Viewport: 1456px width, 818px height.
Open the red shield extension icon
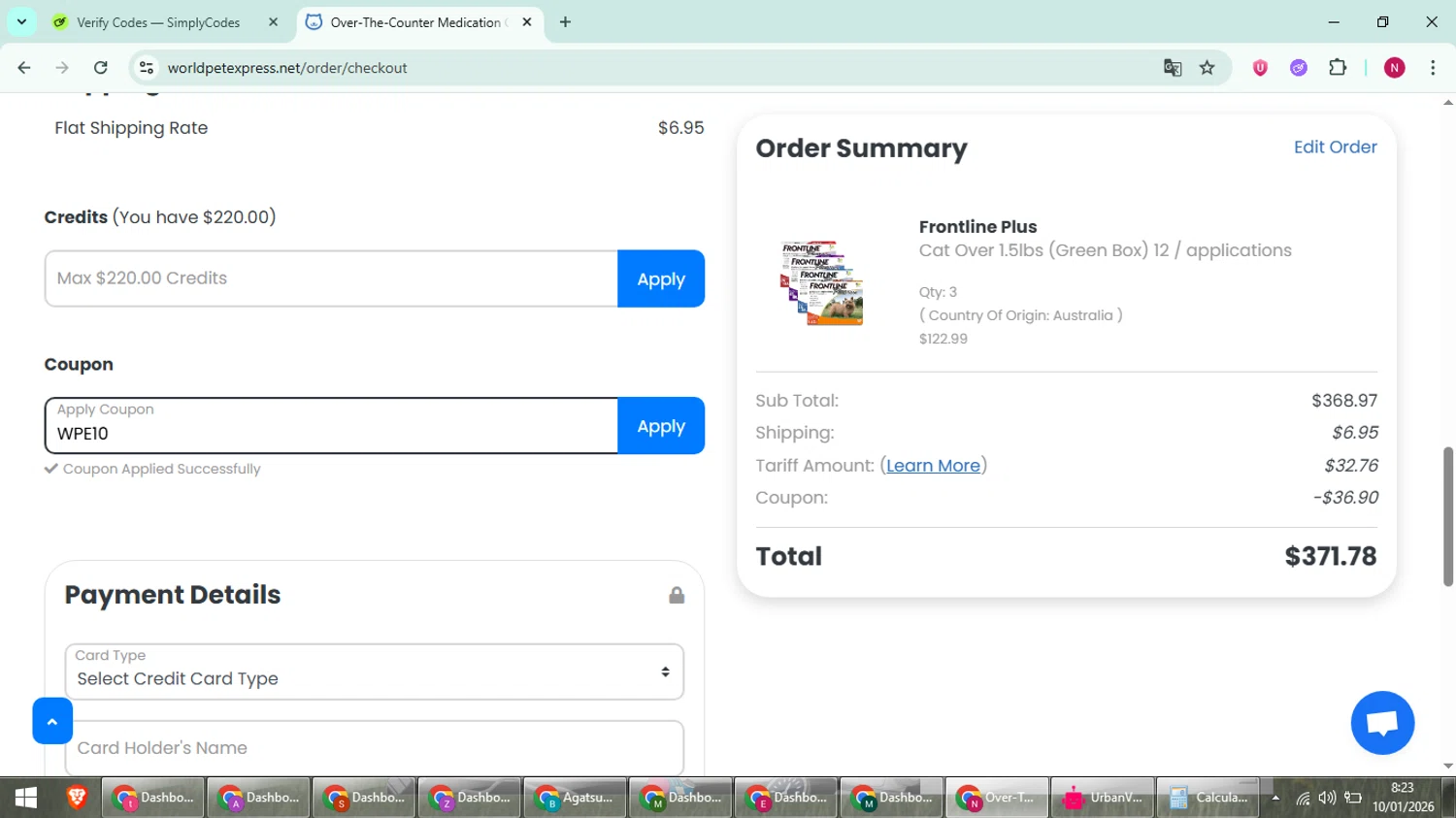tap(1260, 68)
